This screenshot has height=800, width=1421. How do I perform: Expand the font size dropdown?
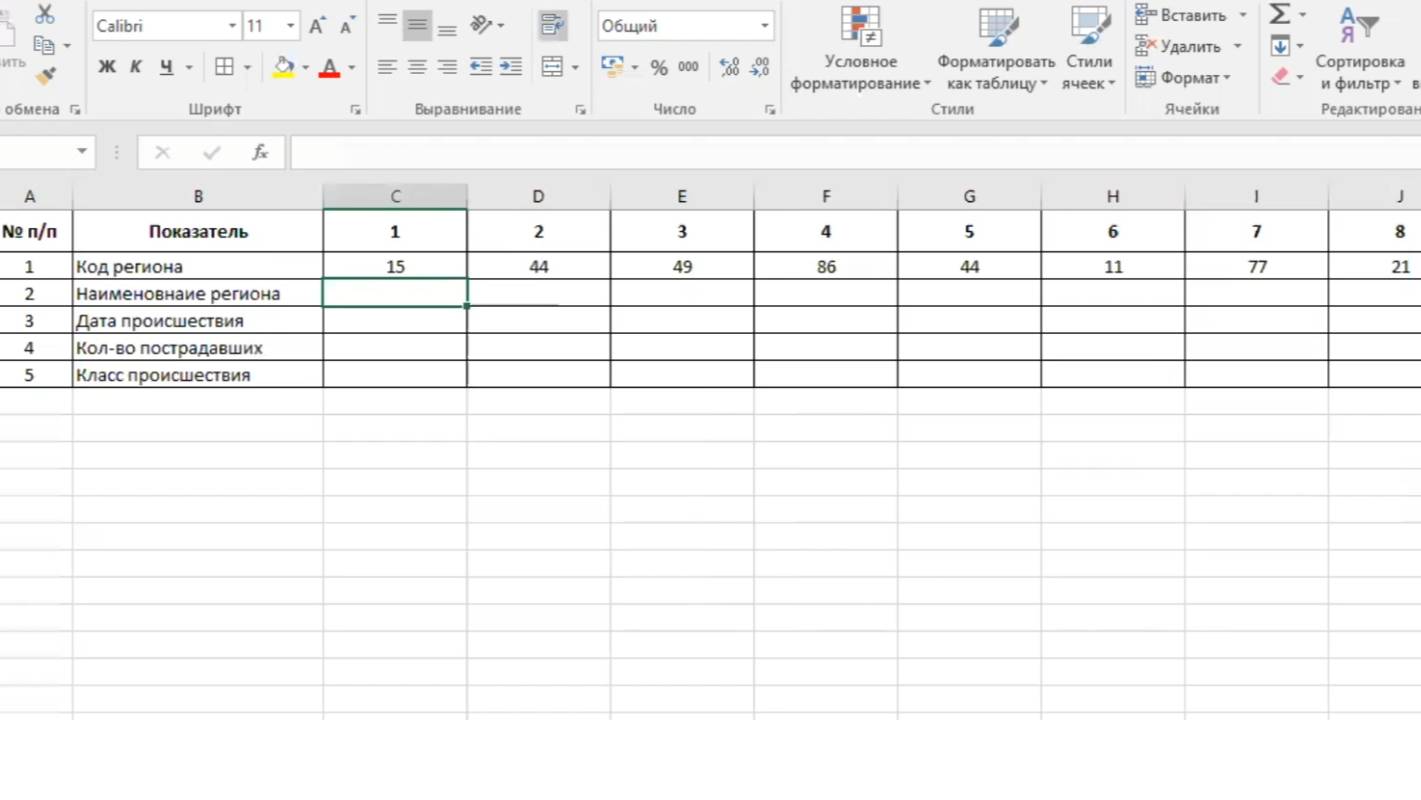pyautogui.click(x=290, y=26)
